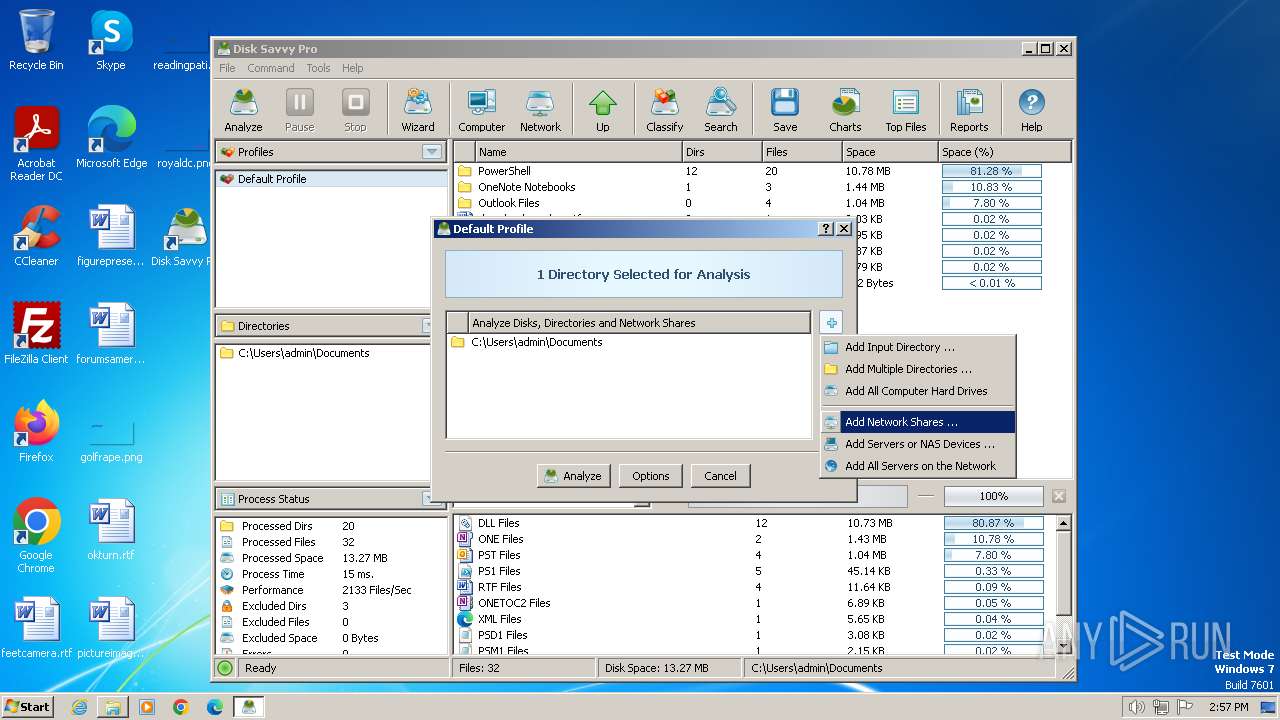Click the 100% zoom field
This screenshot has height=720, width=1280.
[993, 496]
